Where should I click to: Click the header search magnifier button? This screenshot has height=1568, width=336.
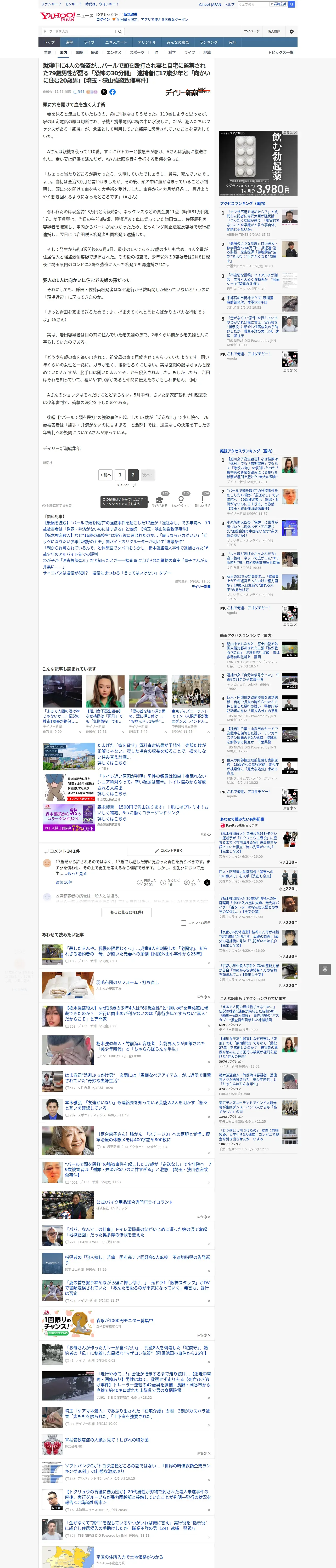pos(292,4)
